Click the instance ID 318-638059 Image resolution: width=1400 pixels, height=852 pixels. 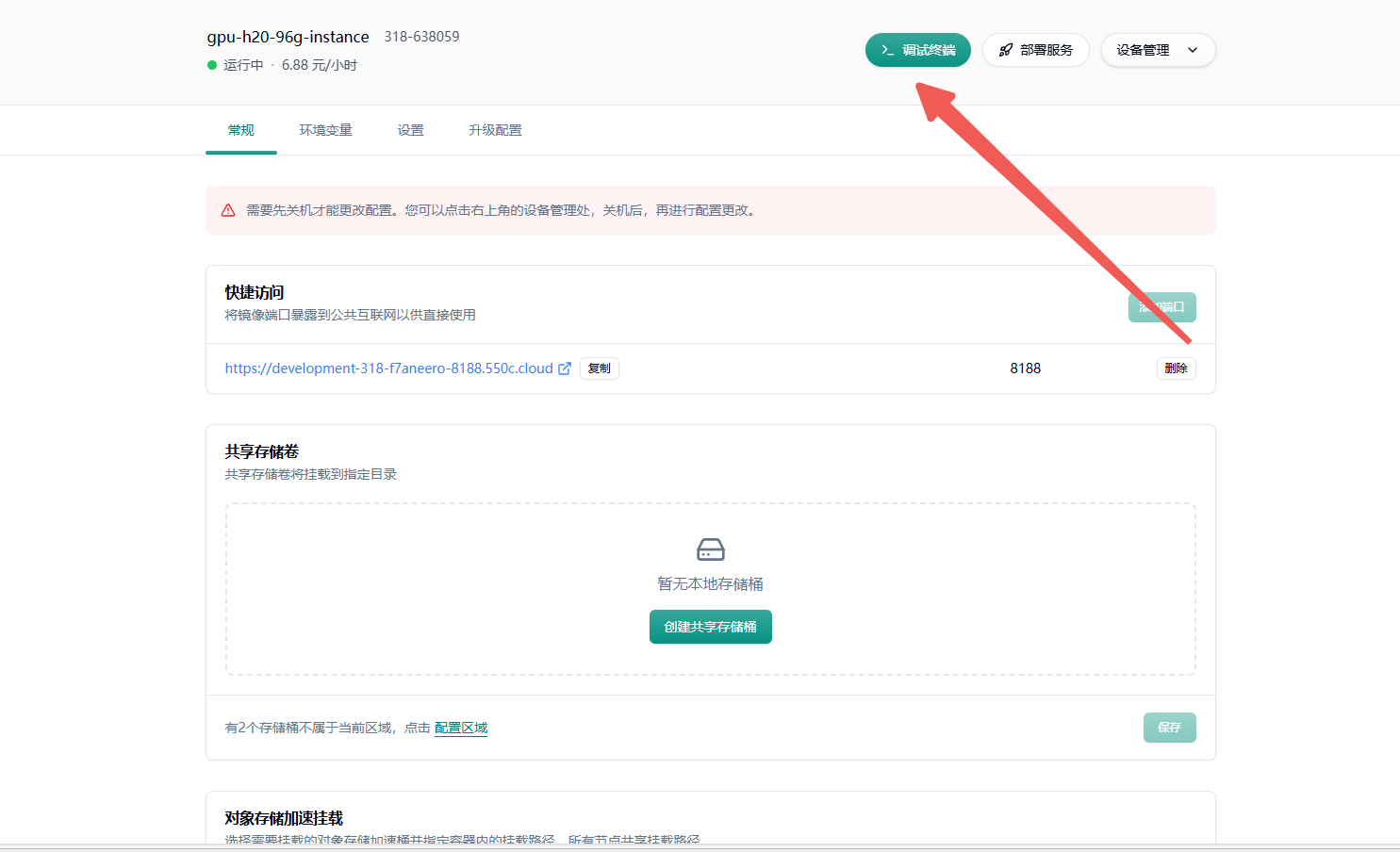(421, 37)
